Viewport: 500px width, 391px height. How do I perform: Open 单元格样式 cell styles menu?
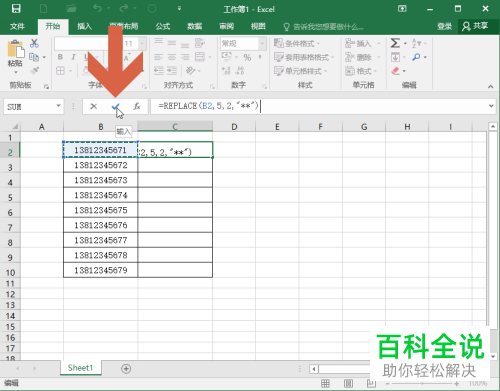click(x=300, y=71)
